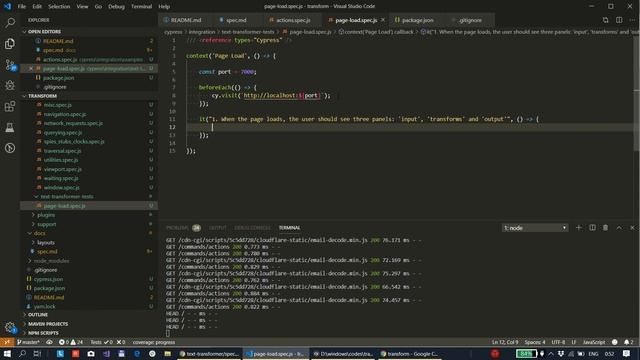Show the OUTPUT panel tab
Image resolution: width=640 pixels, height=360 pixels.
coord(218,228)
